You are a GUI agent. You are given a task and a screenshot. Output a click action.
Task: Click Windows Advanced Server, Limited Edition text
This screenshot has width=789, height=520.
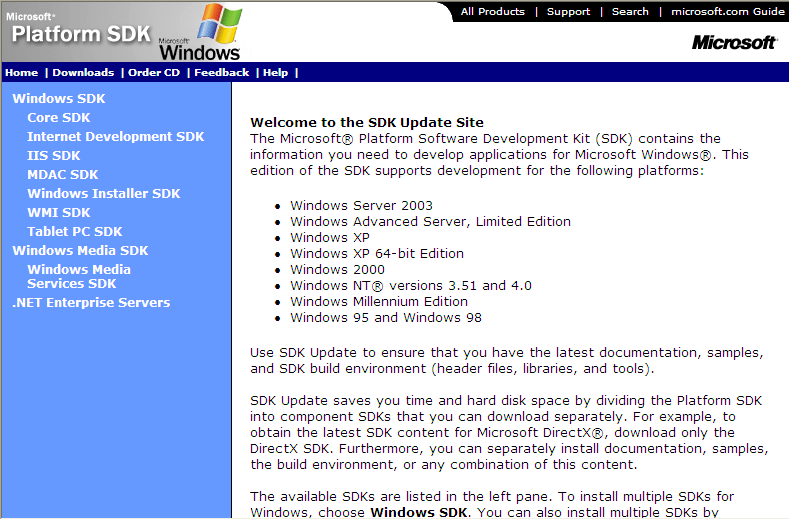point(430,221)
